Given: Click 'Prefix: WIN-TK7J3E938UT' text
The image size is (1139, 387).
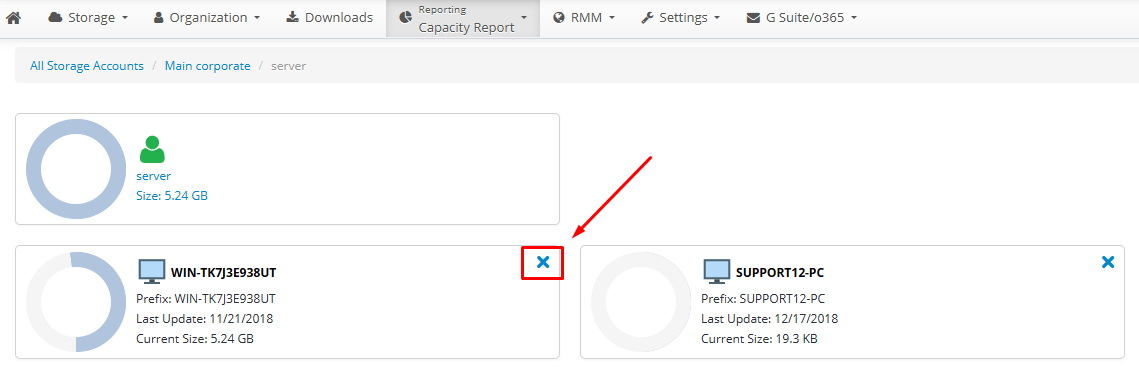Looking at the screenshot, I should [206, 298].
